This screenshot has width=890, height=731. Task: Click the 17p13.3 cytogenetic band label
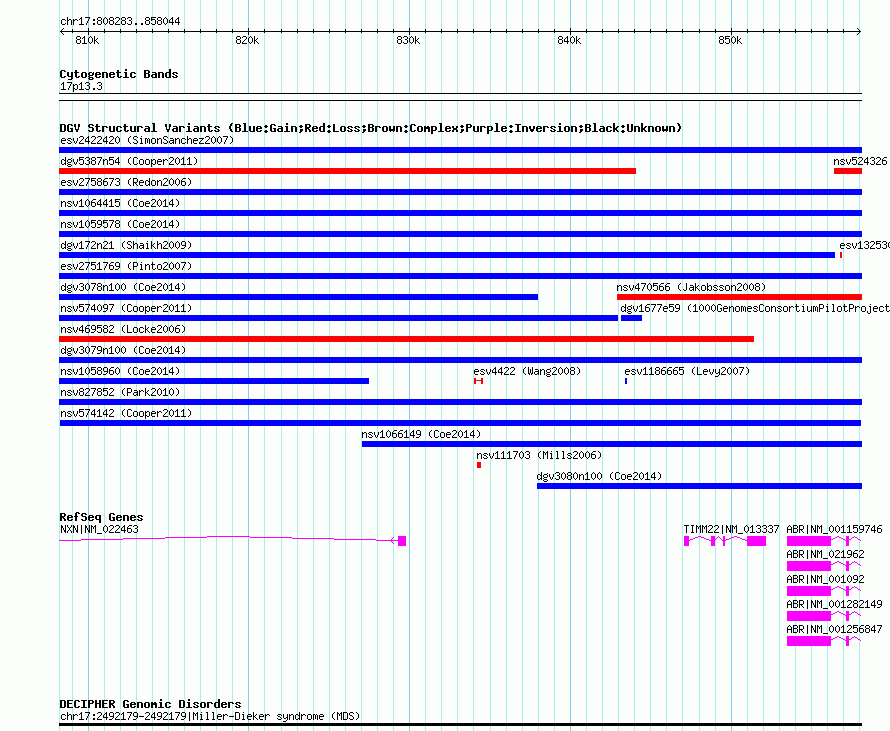point(81,86)
